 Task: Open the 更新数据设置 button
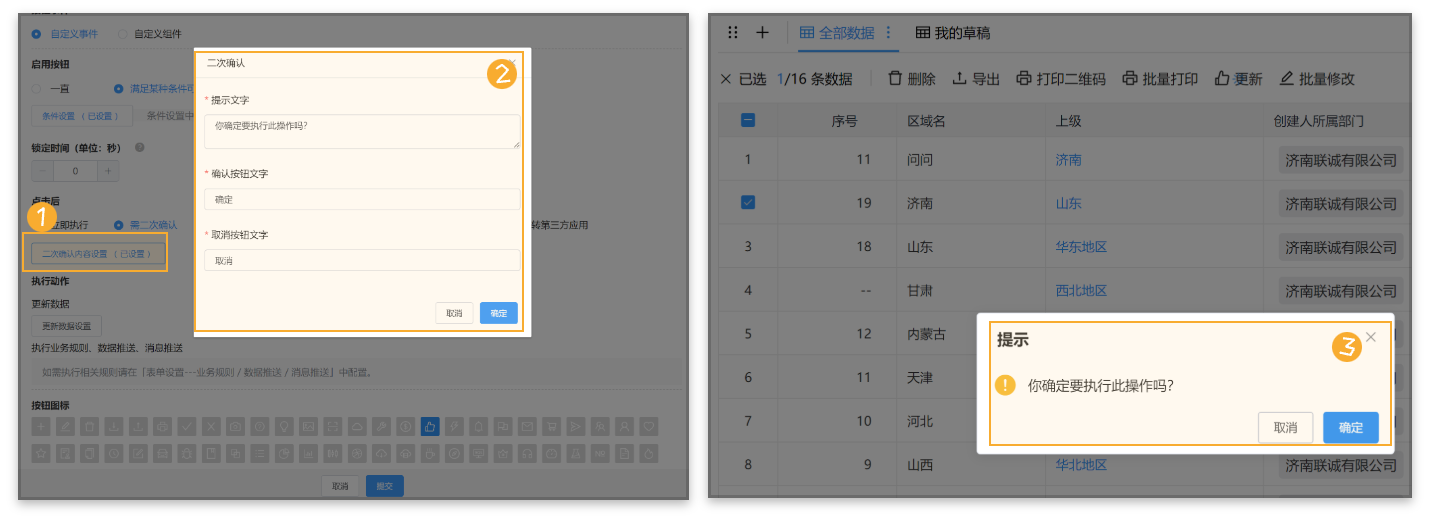click(x=67, y=326)
